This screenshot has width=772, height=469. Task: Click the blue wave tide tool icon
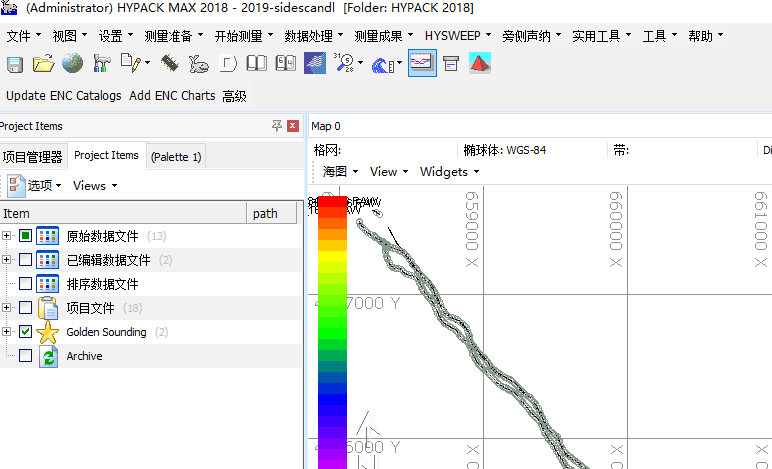[383, 64]
